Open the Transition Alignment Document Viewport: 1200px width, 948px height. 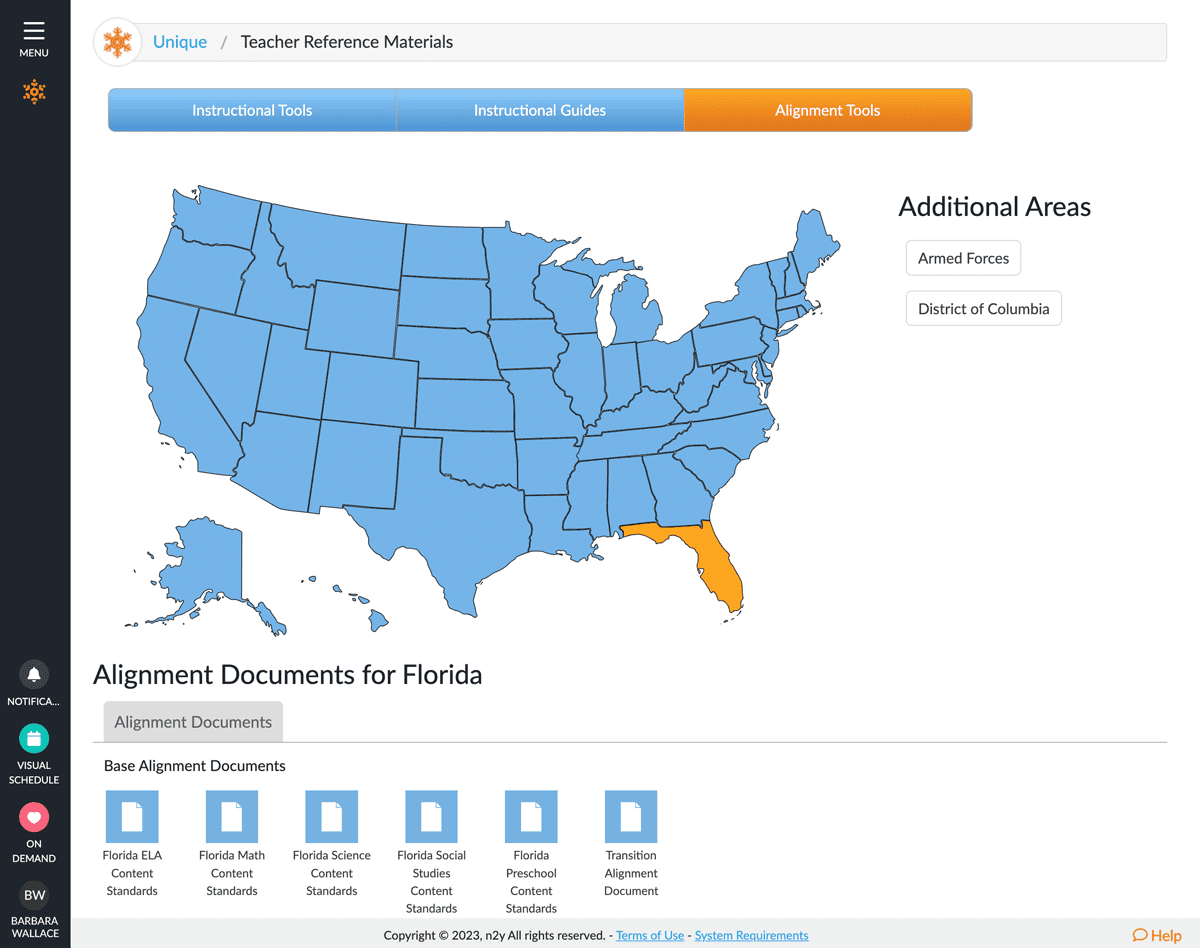(631, 817)
